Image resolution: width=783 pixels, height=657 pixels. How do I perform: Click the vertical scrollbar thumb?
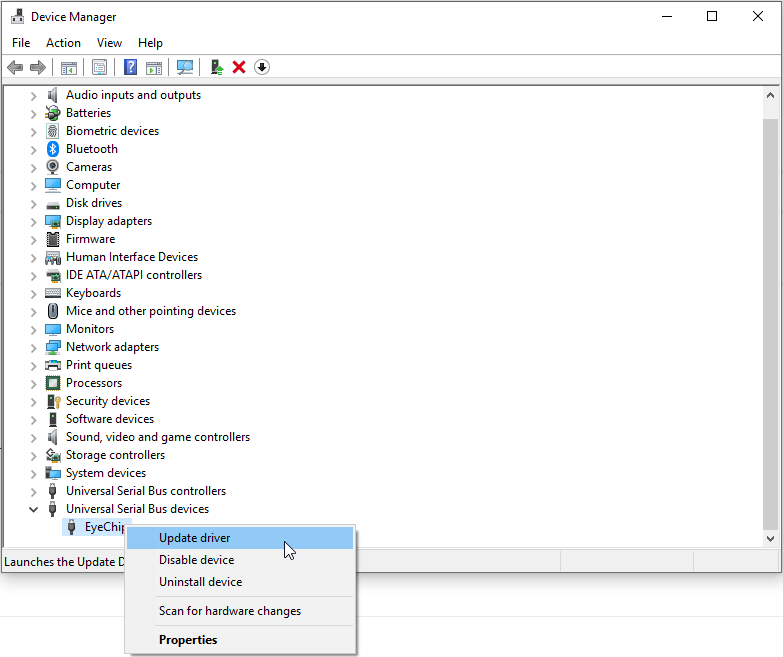(770, 325)
